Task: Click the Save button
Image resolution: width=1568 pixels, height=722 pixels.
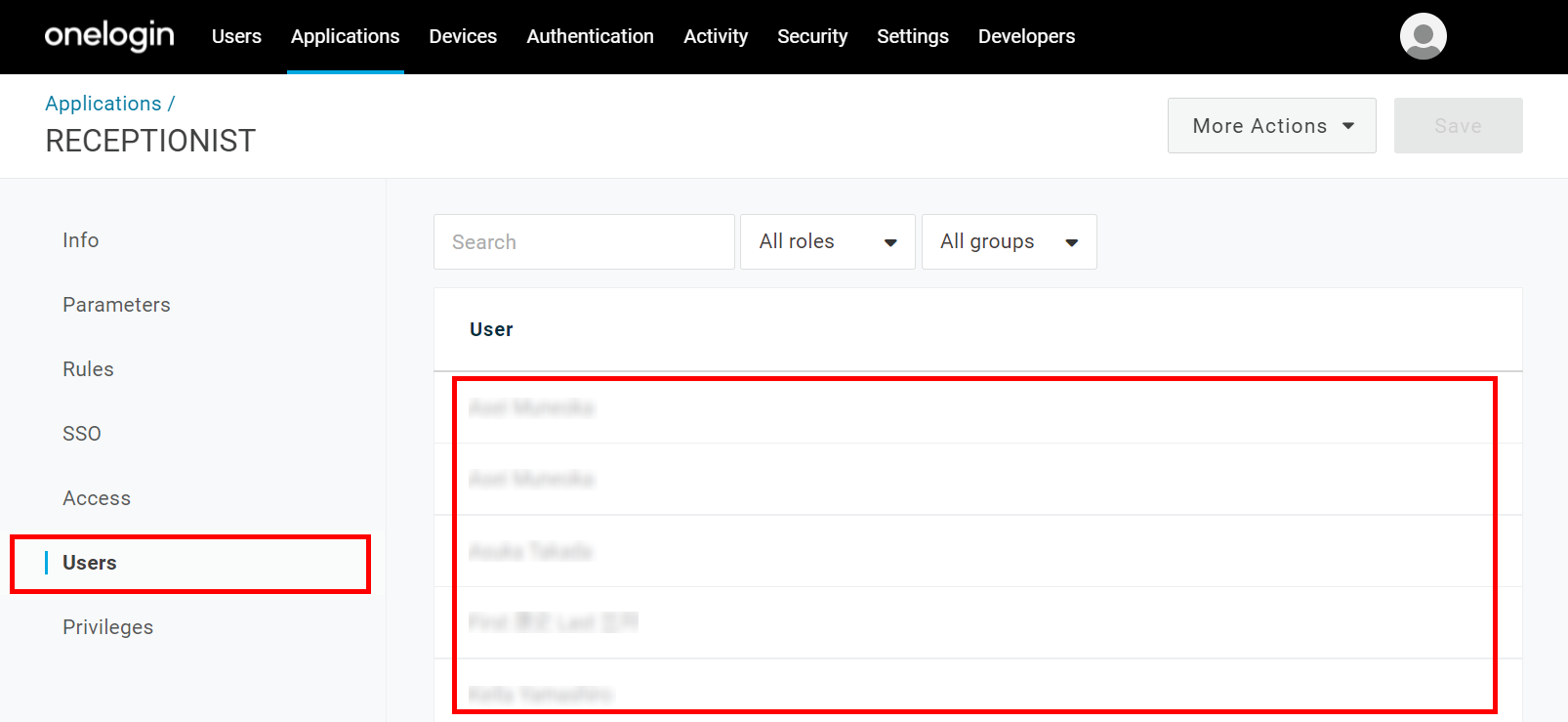Action: [1459, 125]
